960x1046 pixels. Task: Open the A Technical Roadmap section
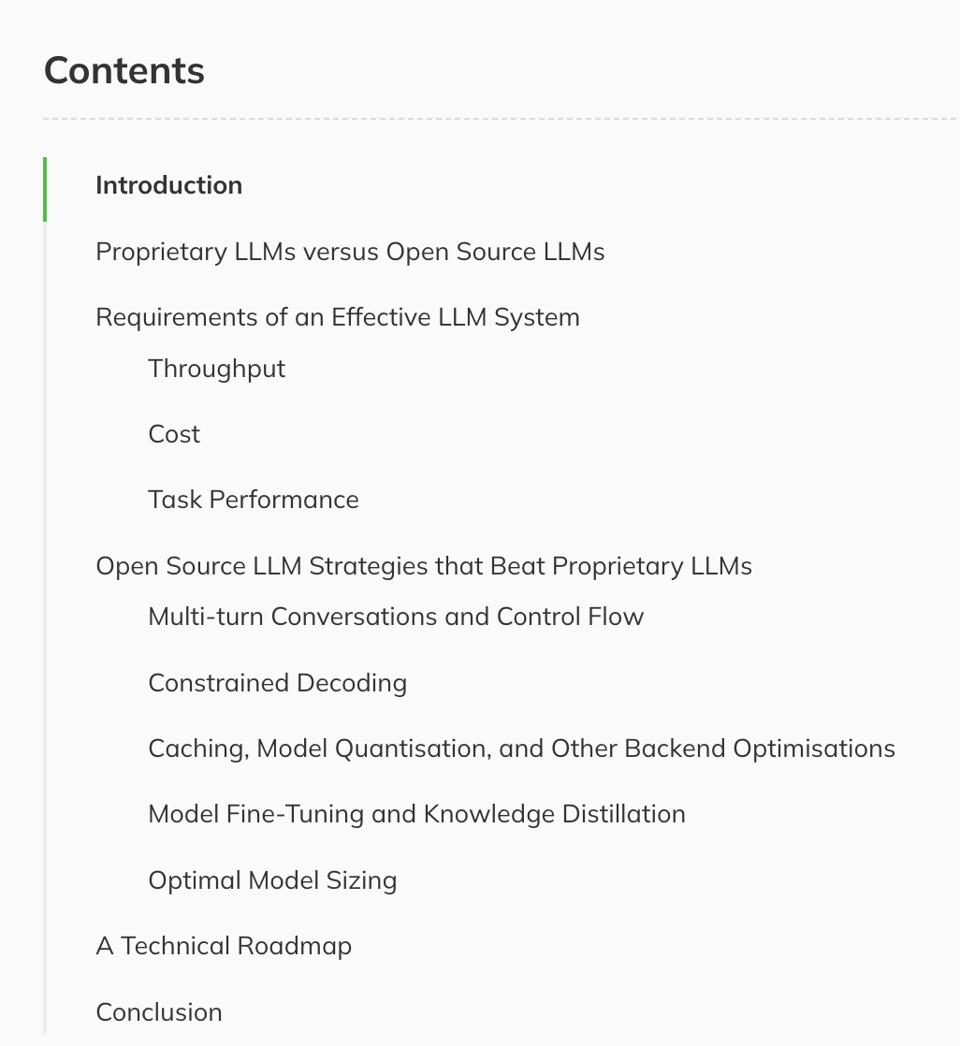[223, 946]
